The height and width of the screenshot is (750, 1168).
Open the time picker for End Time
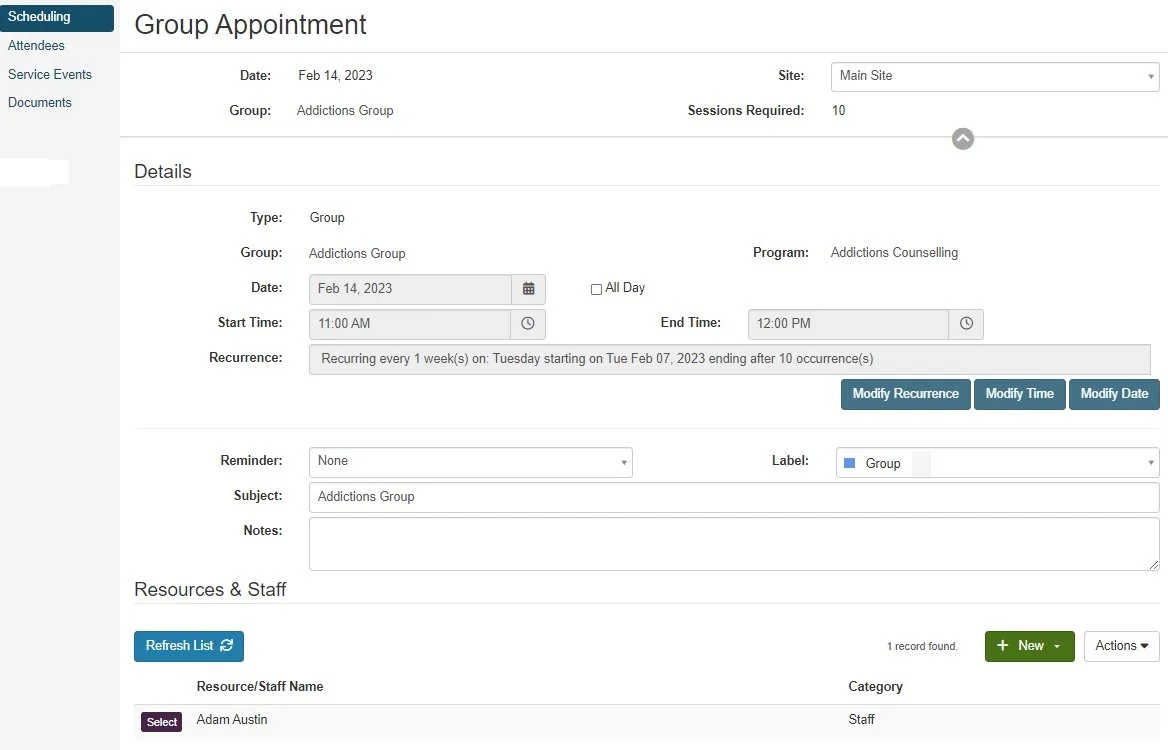pyautogui.click(x=965, y=323)
